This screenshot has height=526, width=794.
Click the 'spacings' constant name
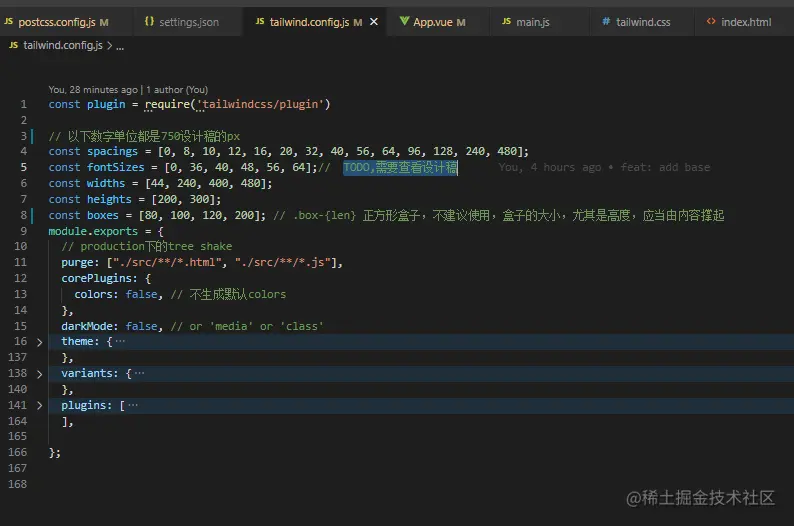[112, 151]
